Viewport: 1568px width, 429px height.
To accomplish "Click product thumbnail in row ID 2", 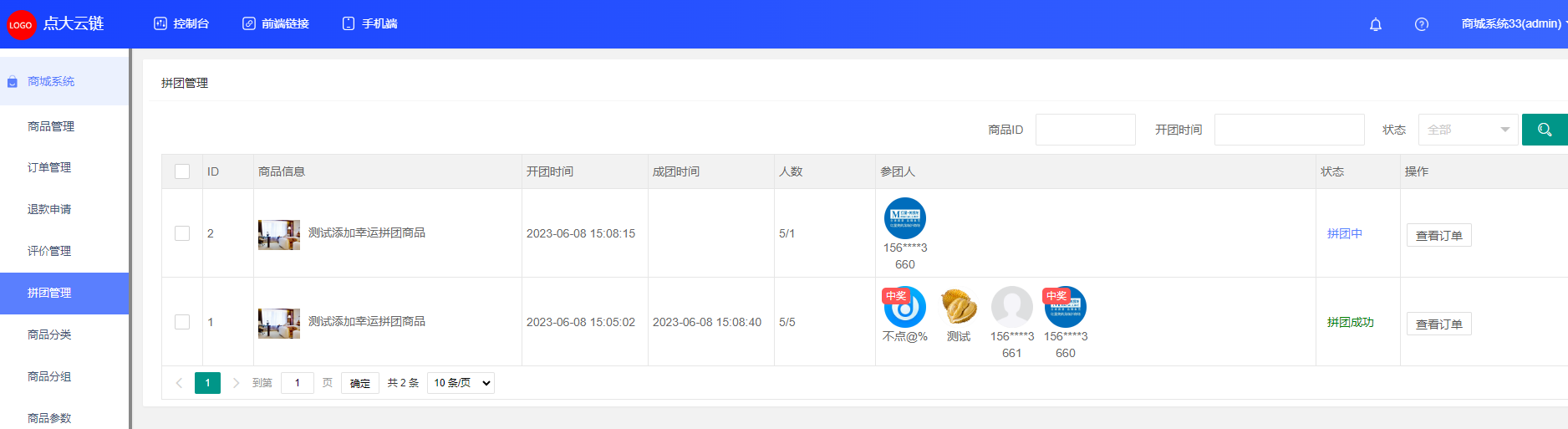I will click(279, 235).
